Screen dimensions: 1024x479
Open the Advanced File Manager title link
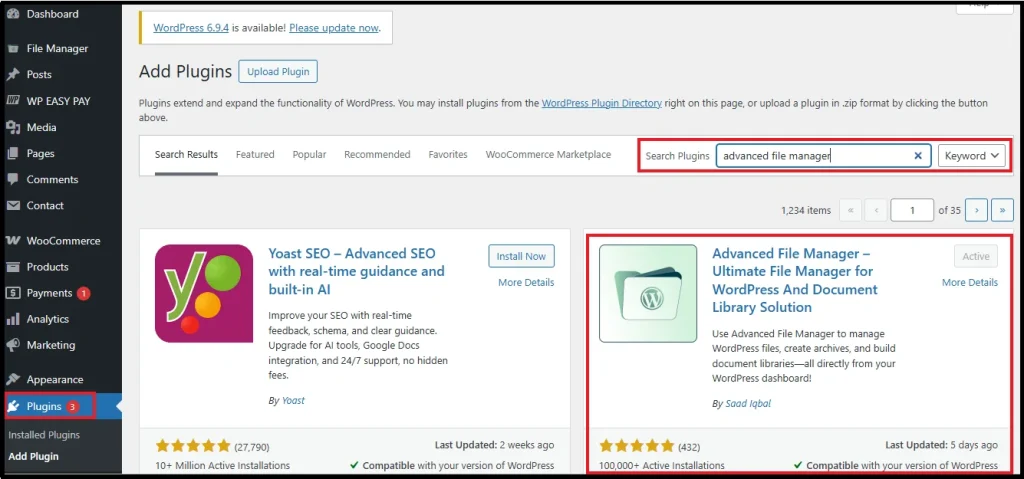(x=795, y=280)
